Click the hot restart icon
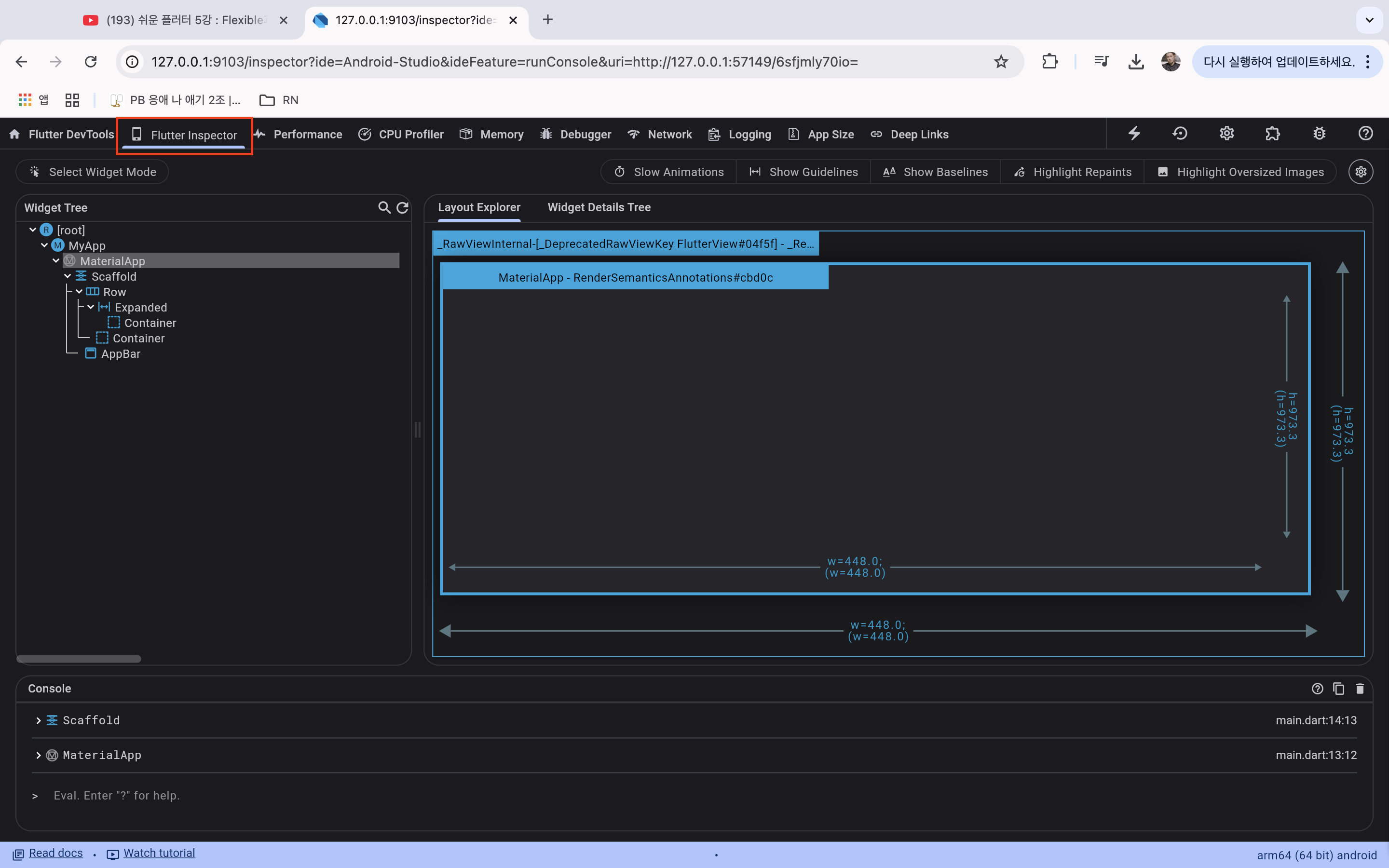This screenshot has width=1389, height=868. 1180,134
